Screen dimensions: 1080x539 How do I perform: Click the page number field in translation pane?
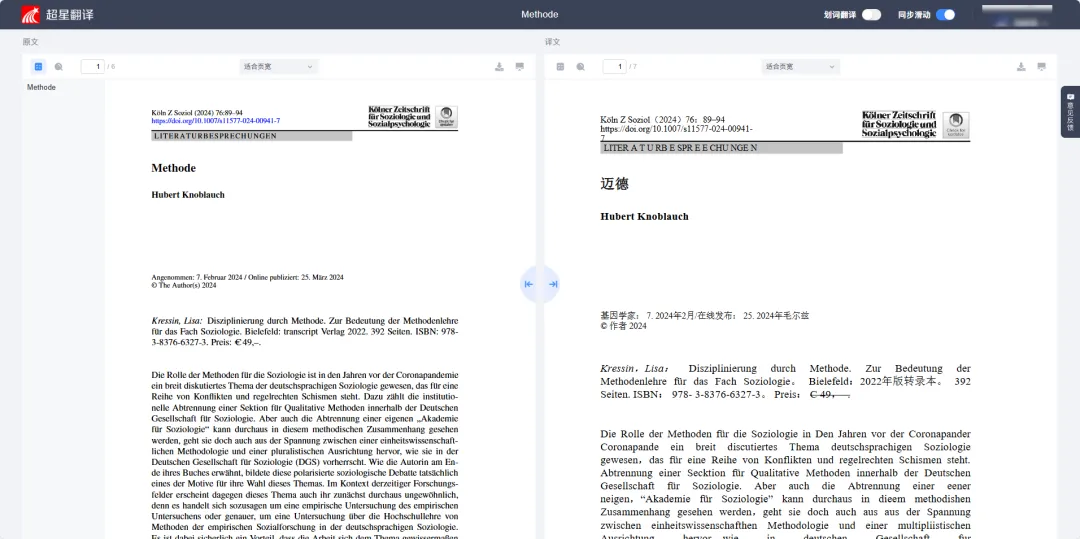pos(614,67)
